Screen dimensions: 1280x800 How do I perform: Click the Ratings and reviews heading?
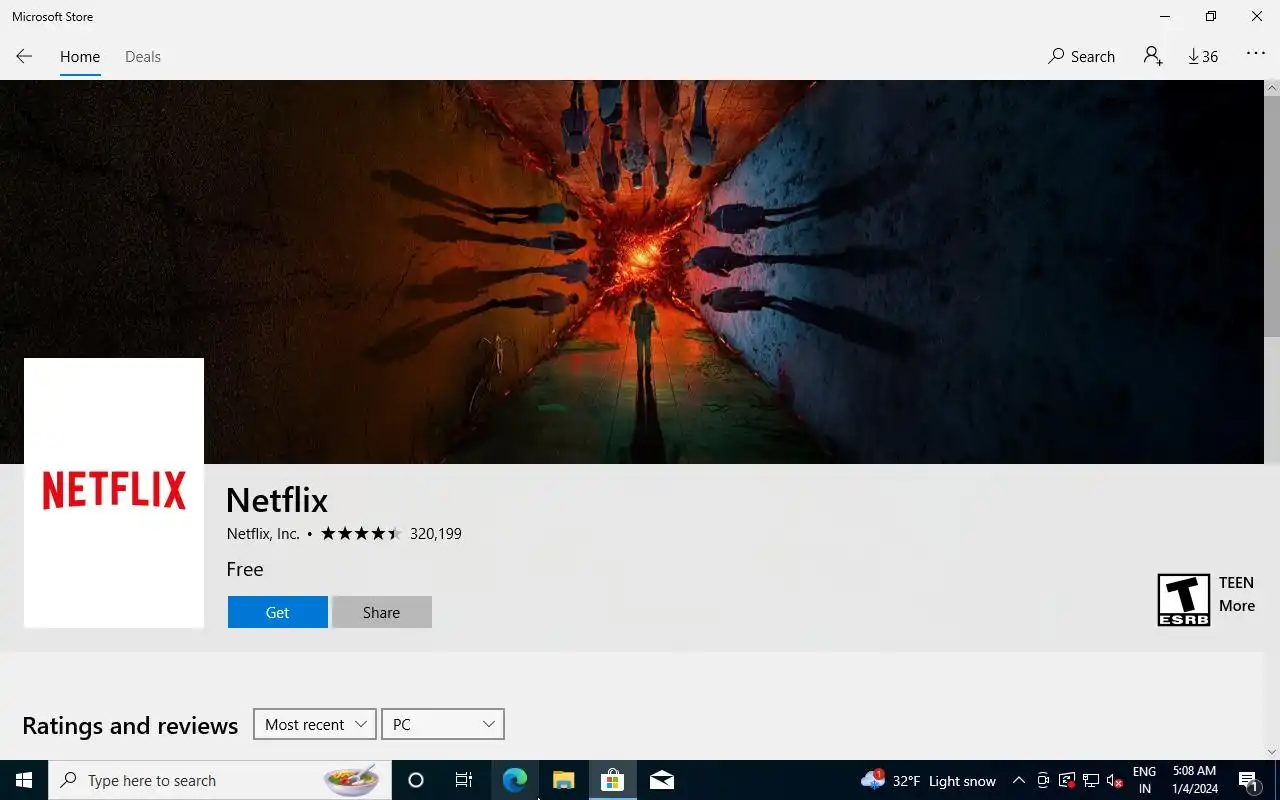pos(130,725)
